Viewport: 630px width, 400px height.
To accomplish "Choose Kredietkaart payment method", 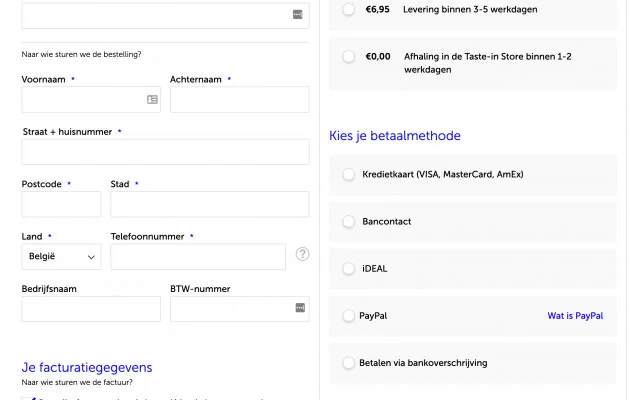I will point(349,174).
